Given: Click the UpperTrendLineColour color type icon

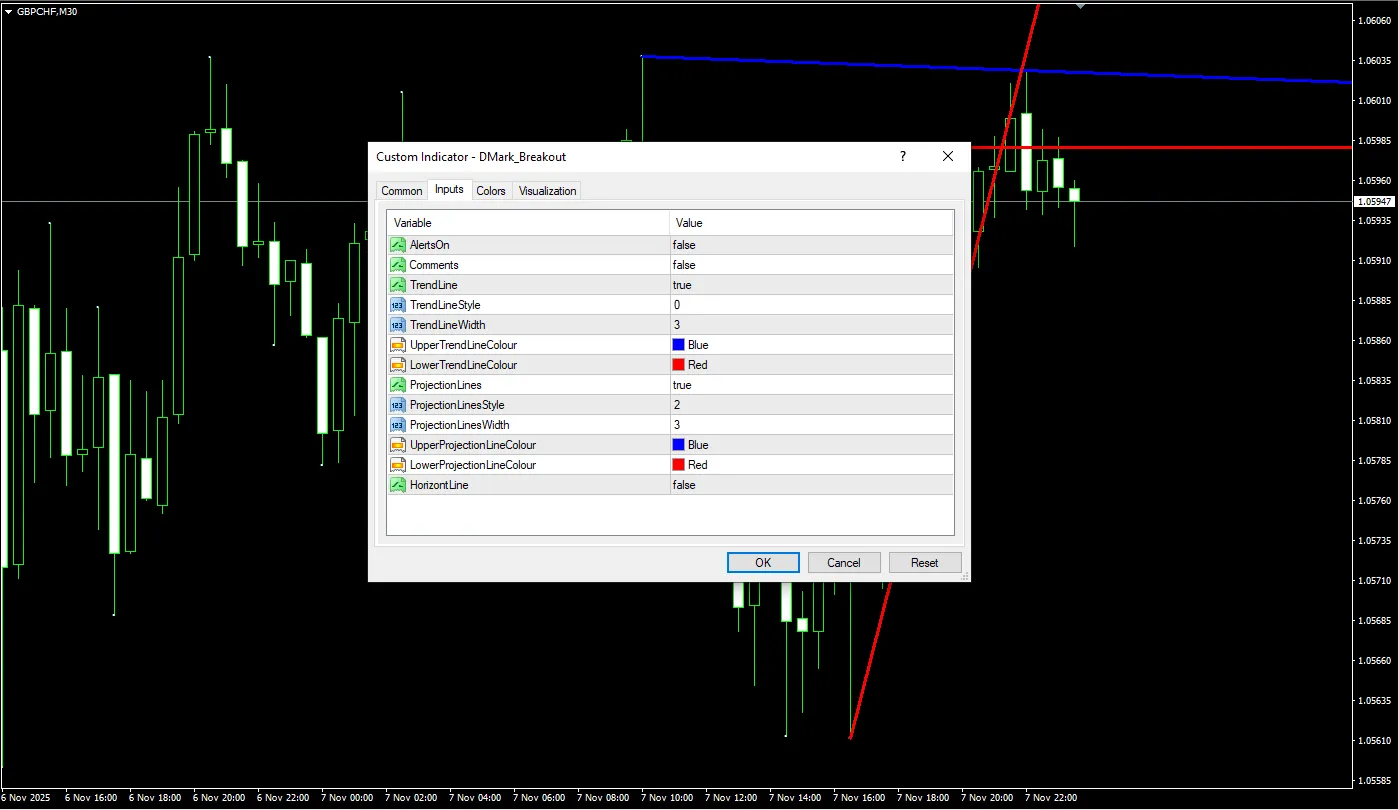Looking at the screenshot, I should [x=397, y=345].
